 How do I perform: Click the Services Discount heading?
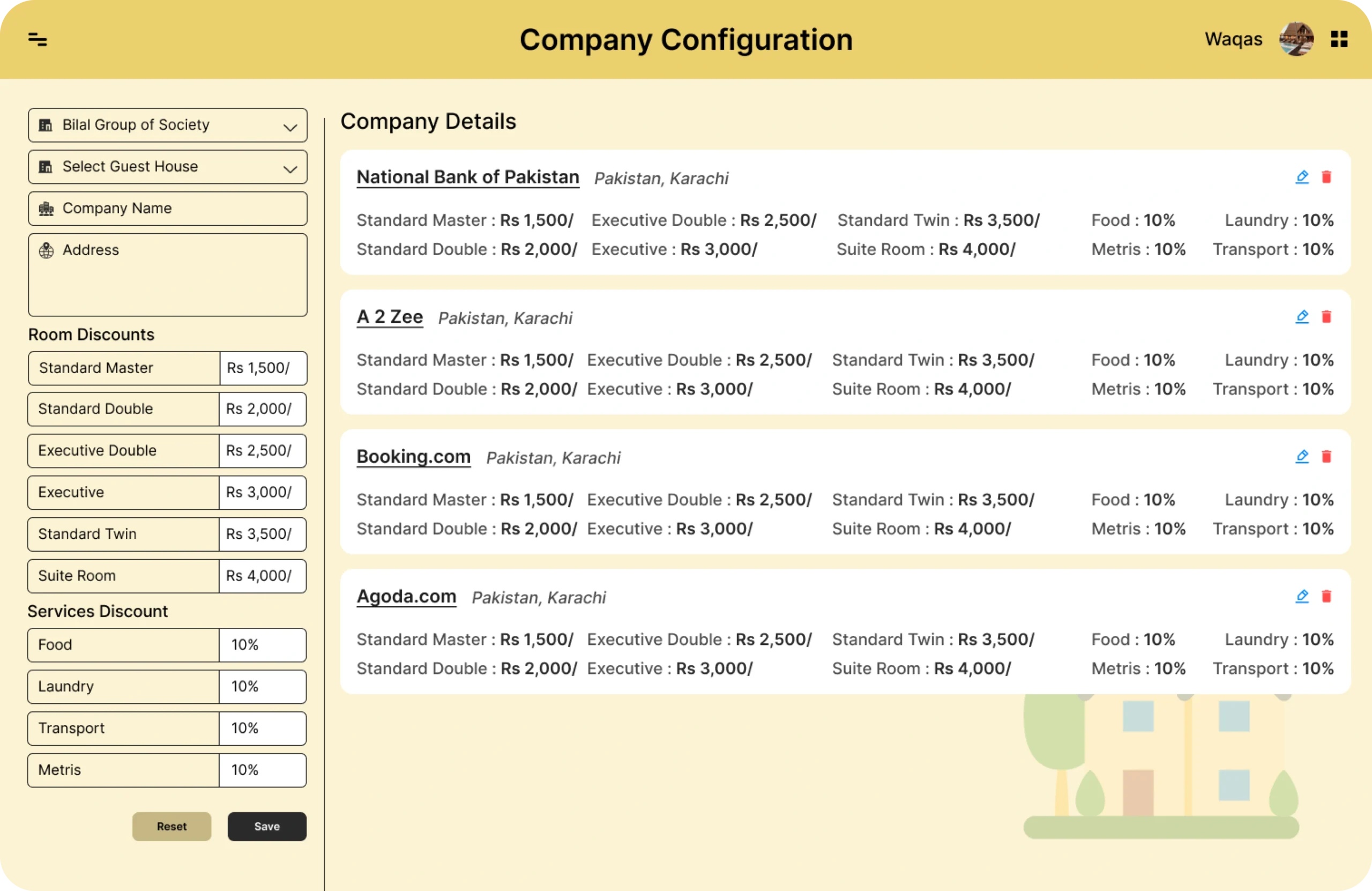(x=98, y=611)
